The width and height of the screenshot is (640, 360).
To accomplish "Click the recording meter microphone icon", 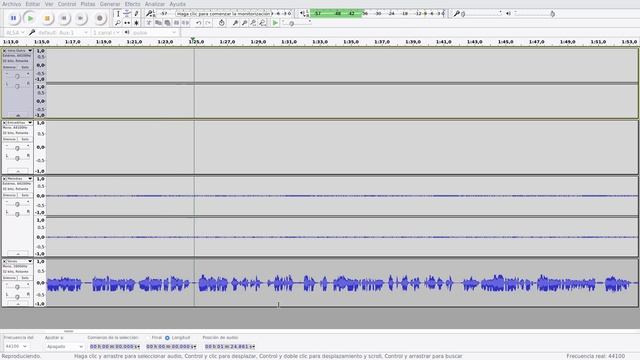I will 150,13.
